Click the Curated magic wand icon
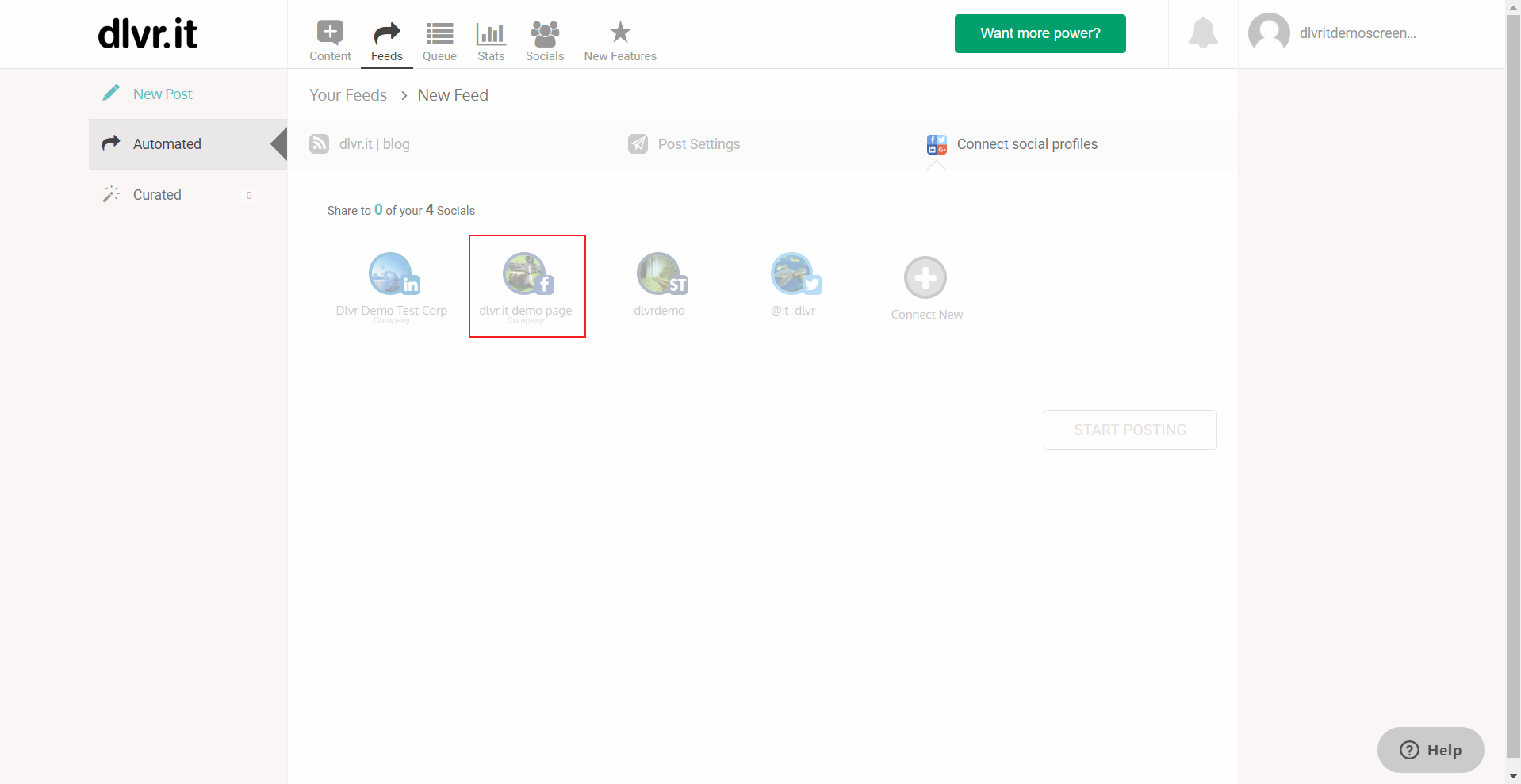1521x784 pixels. [x=111, y=194]
